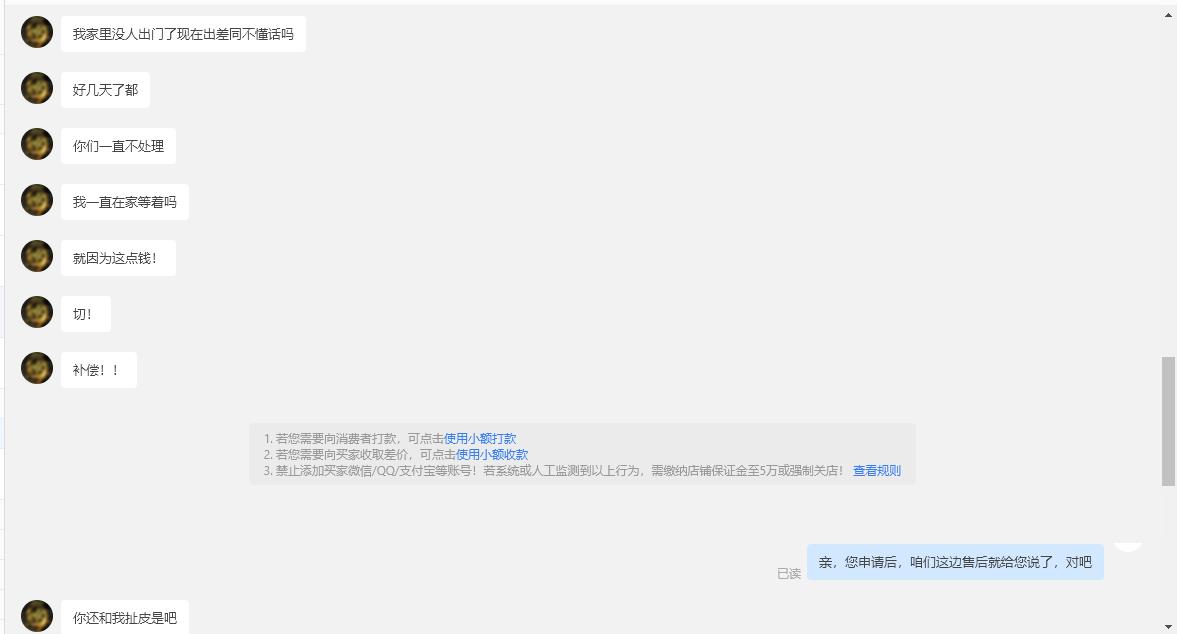Click the avatar beside "补偿！！" message

click(x=37, y=368)
